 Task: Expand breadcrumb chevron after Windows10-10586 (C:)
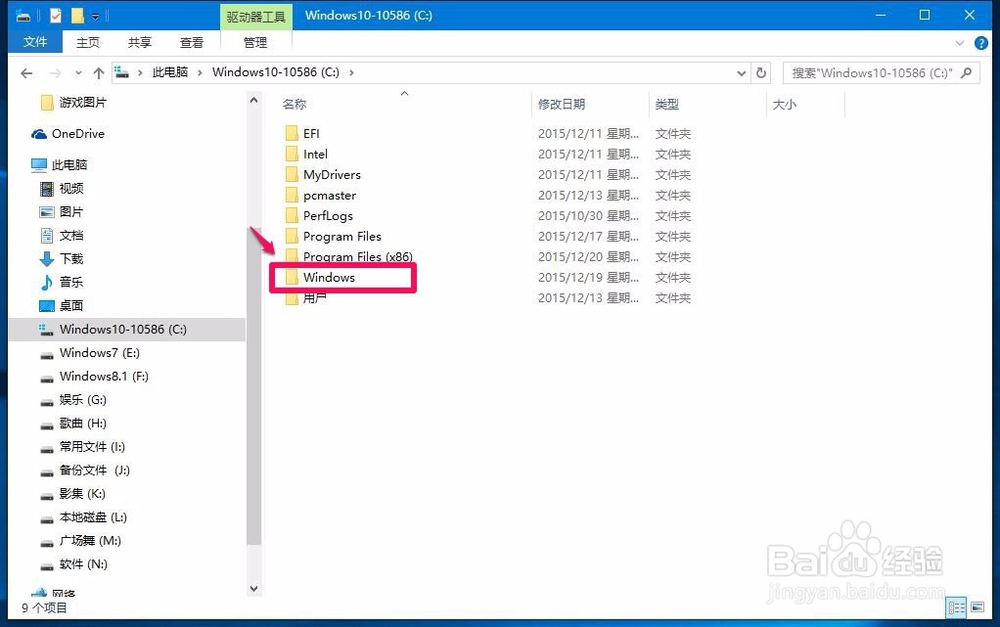351,73
